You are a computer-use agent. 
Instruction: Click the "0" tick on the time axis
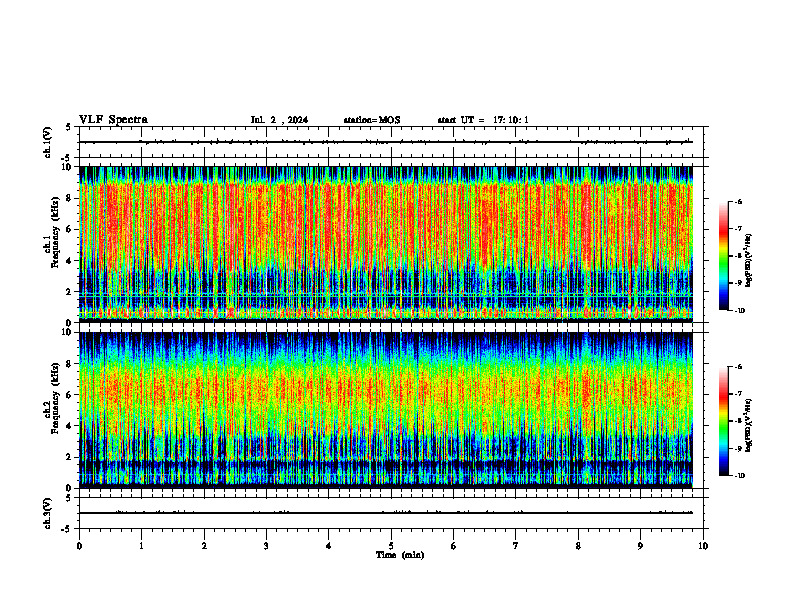click(x=79, y=546)
